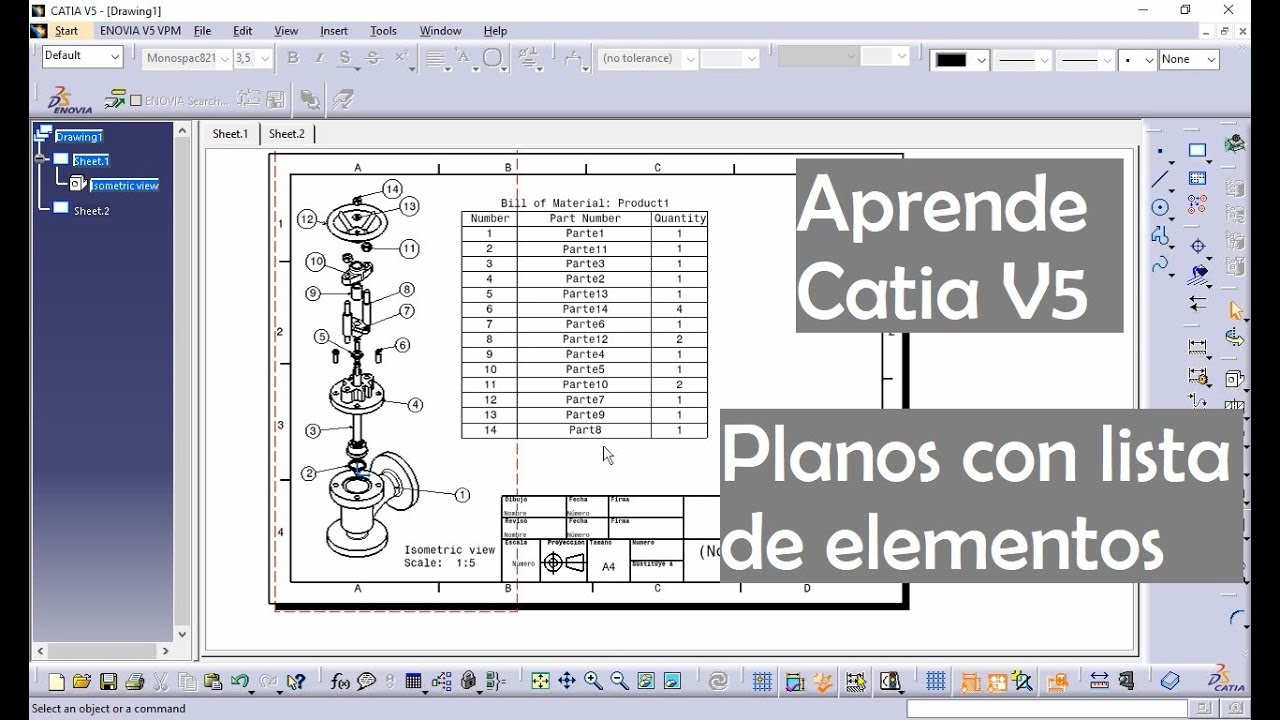The image size is (1280, 720).
Task: Open the Help menu
Action: point(495,31)
